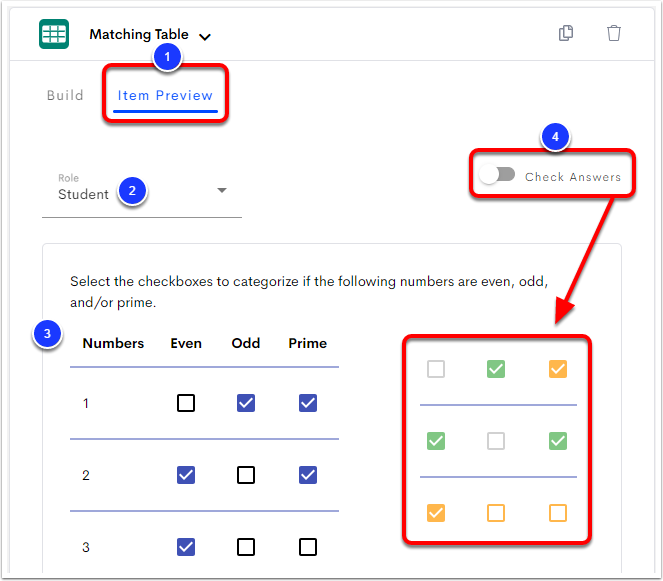
Task: Uncheck the Prime box for number 1
Action: tap(308, 403)
